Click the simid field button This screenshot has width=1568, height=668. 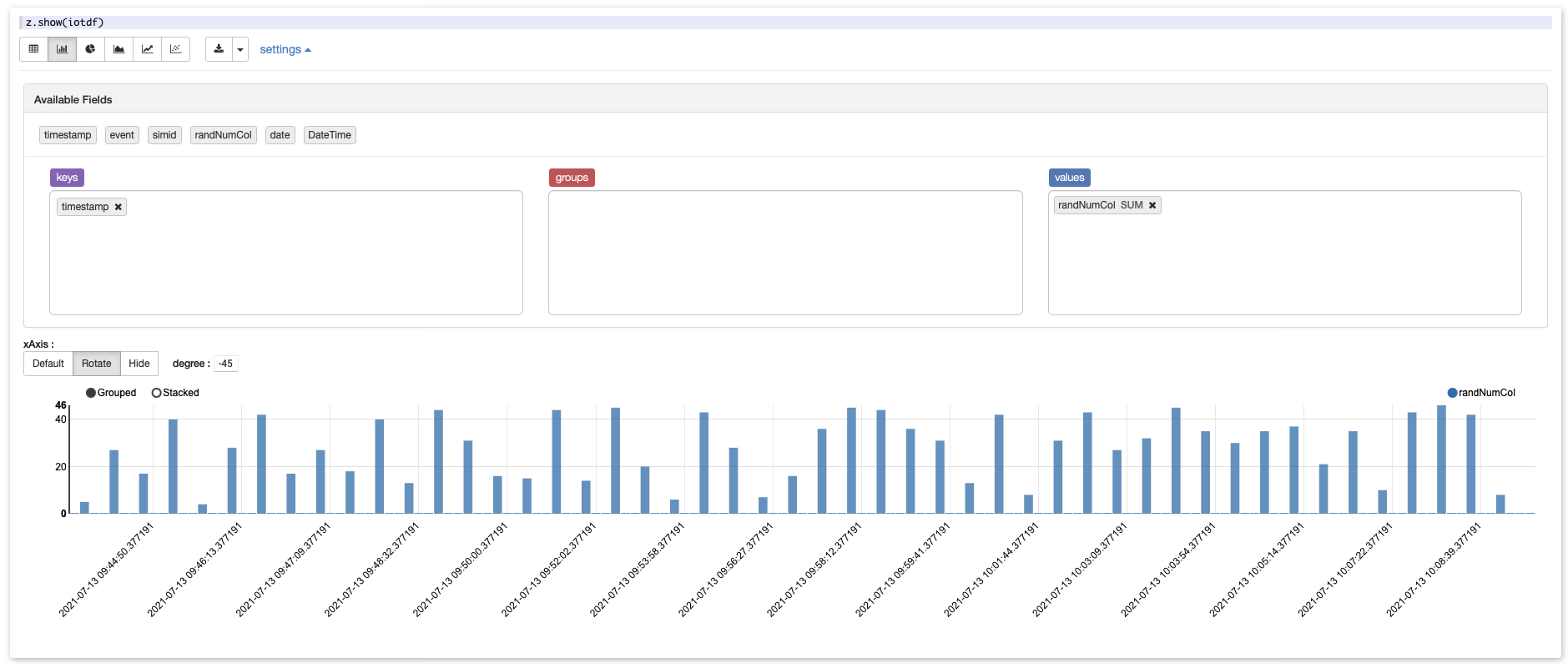[164, 135]
